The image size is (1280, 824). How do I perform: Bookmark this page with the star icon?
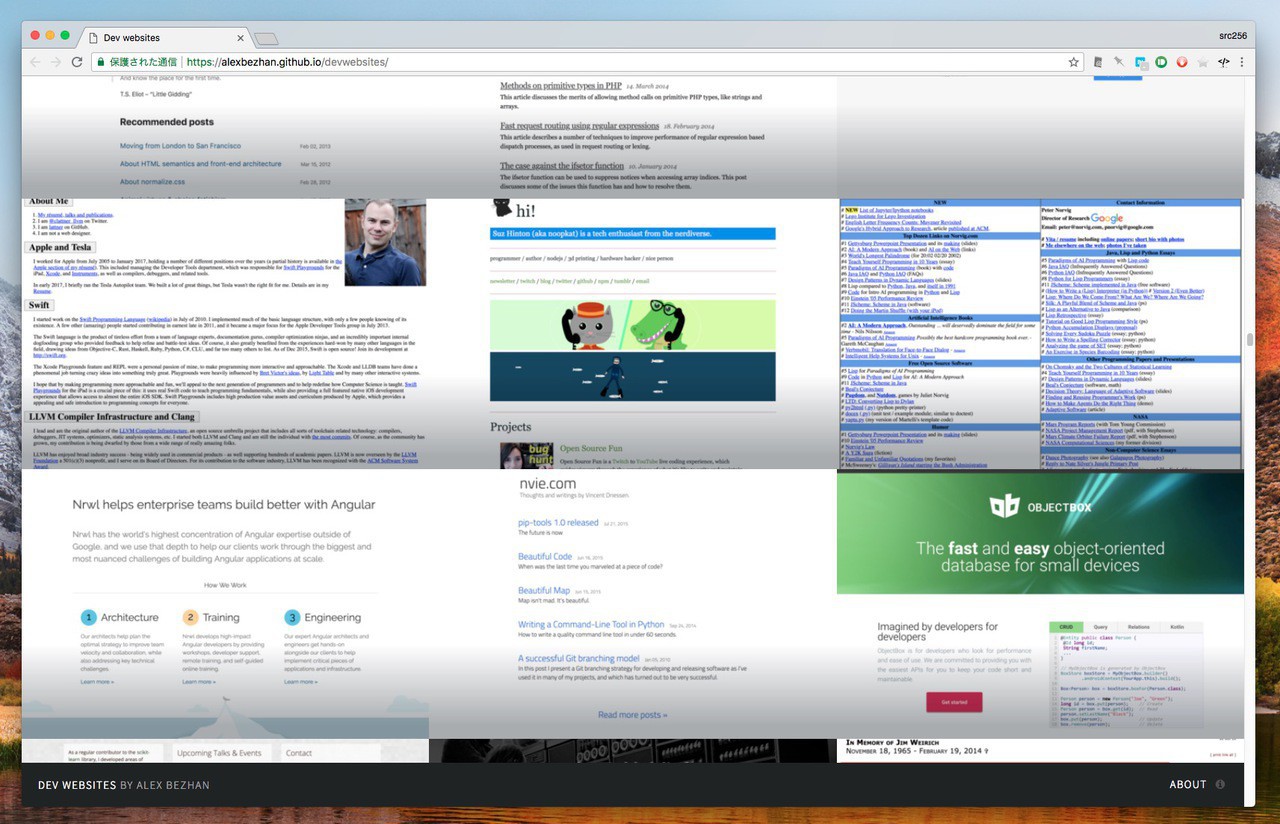click(1074, 62)
